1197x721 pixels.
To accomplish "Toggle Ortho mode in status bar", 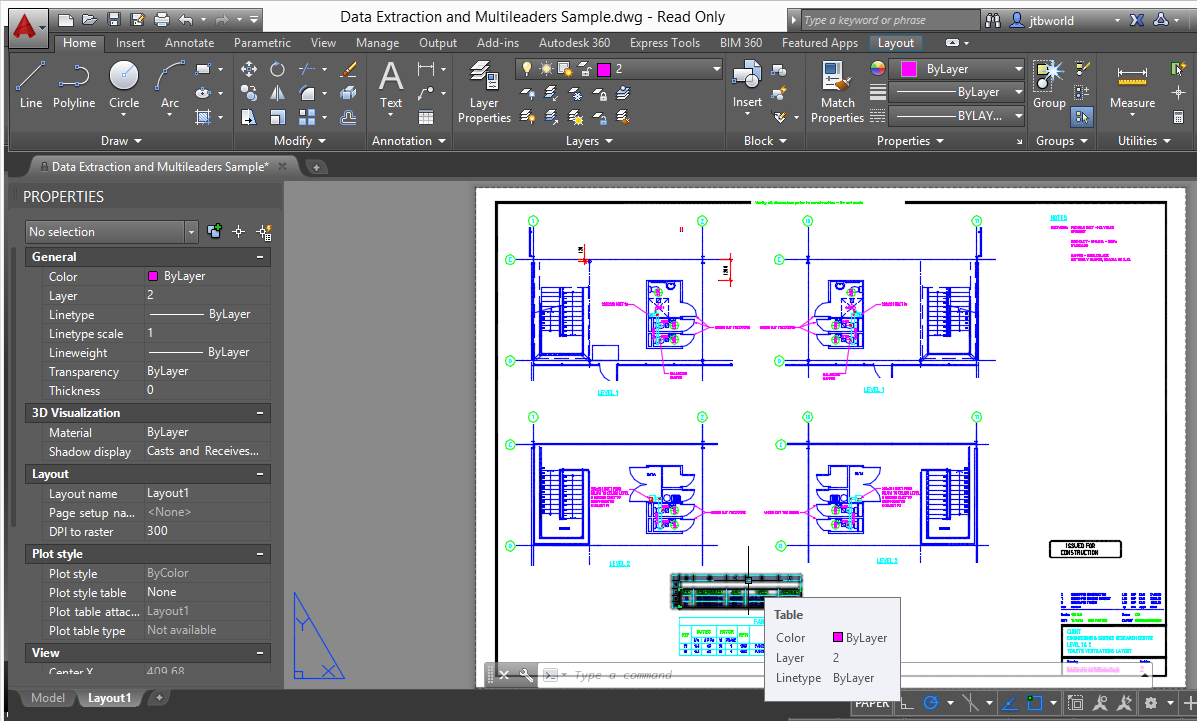I will pos(907,703).
